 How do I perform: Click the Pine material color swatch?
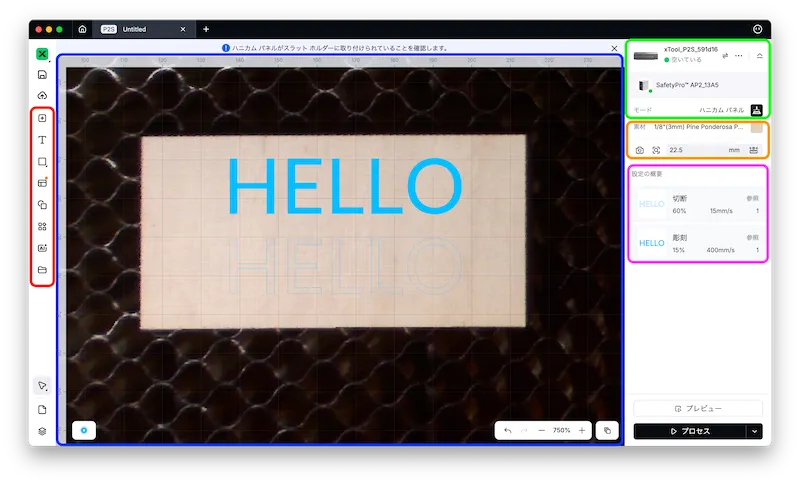756,128
